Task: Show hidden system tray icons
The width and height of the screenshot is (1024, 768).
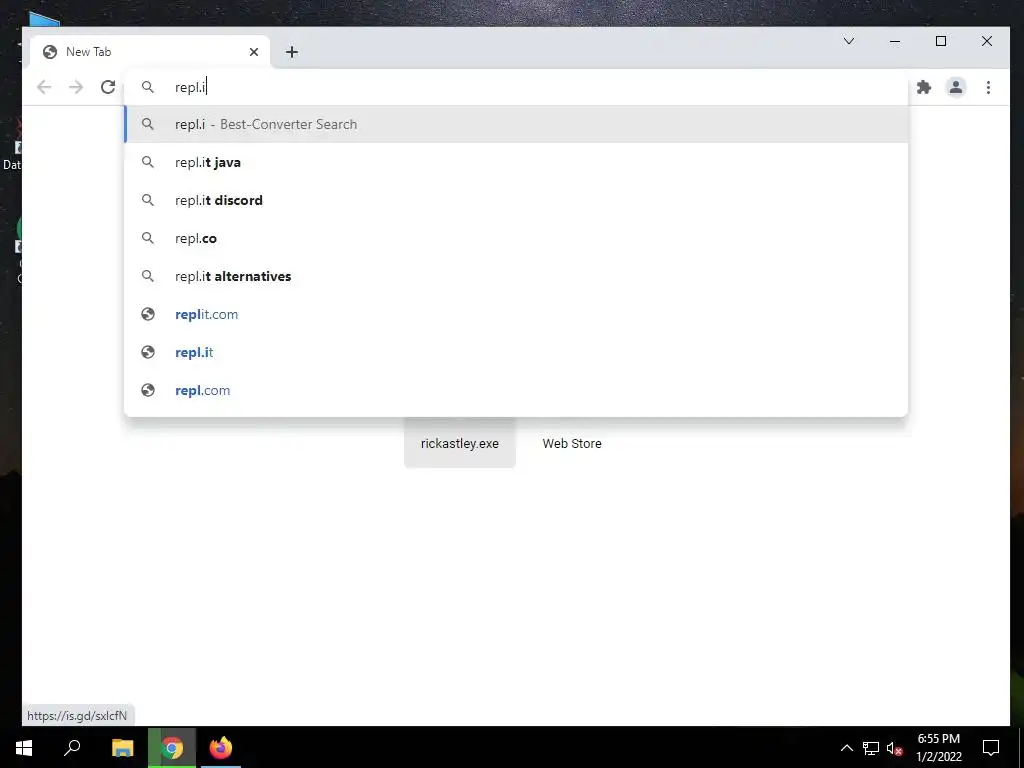Action: (846, 748)
